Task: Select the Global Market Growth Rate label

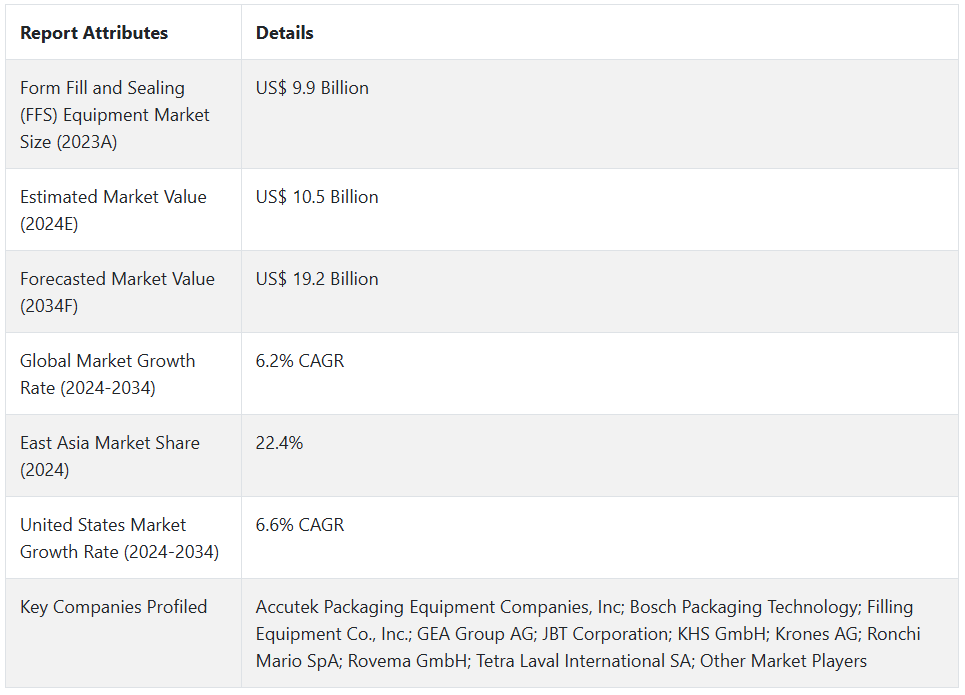Action: coord(107,374)
